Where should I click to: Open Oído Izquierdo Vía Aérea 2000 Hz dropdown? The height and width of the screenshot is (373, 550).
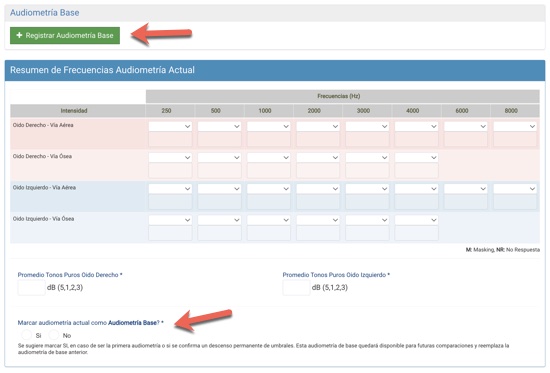[x=318, y=189]
